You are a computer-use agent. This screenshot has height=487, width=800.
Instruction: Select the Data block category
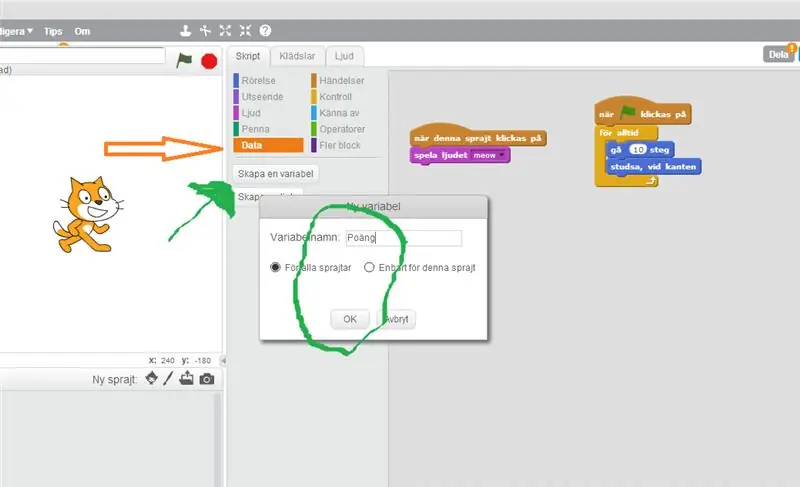tap(268, 145)
